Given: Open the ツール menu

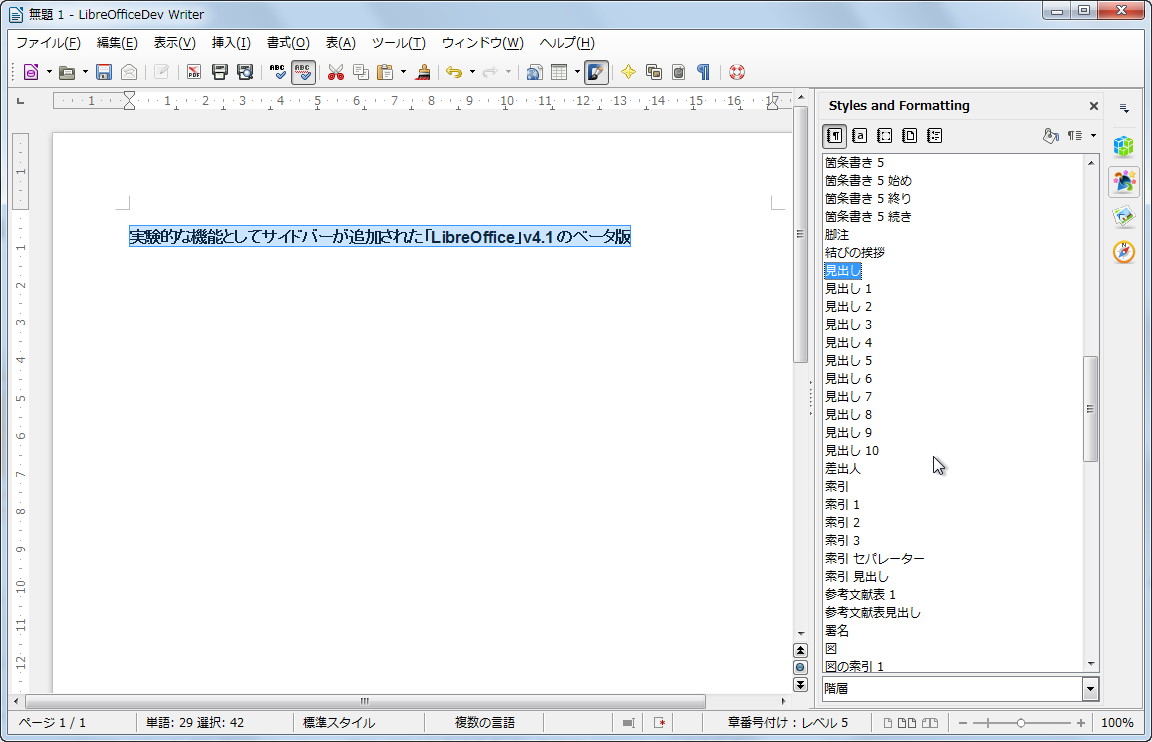Looking at the screenshot, I should click(398, 43).
